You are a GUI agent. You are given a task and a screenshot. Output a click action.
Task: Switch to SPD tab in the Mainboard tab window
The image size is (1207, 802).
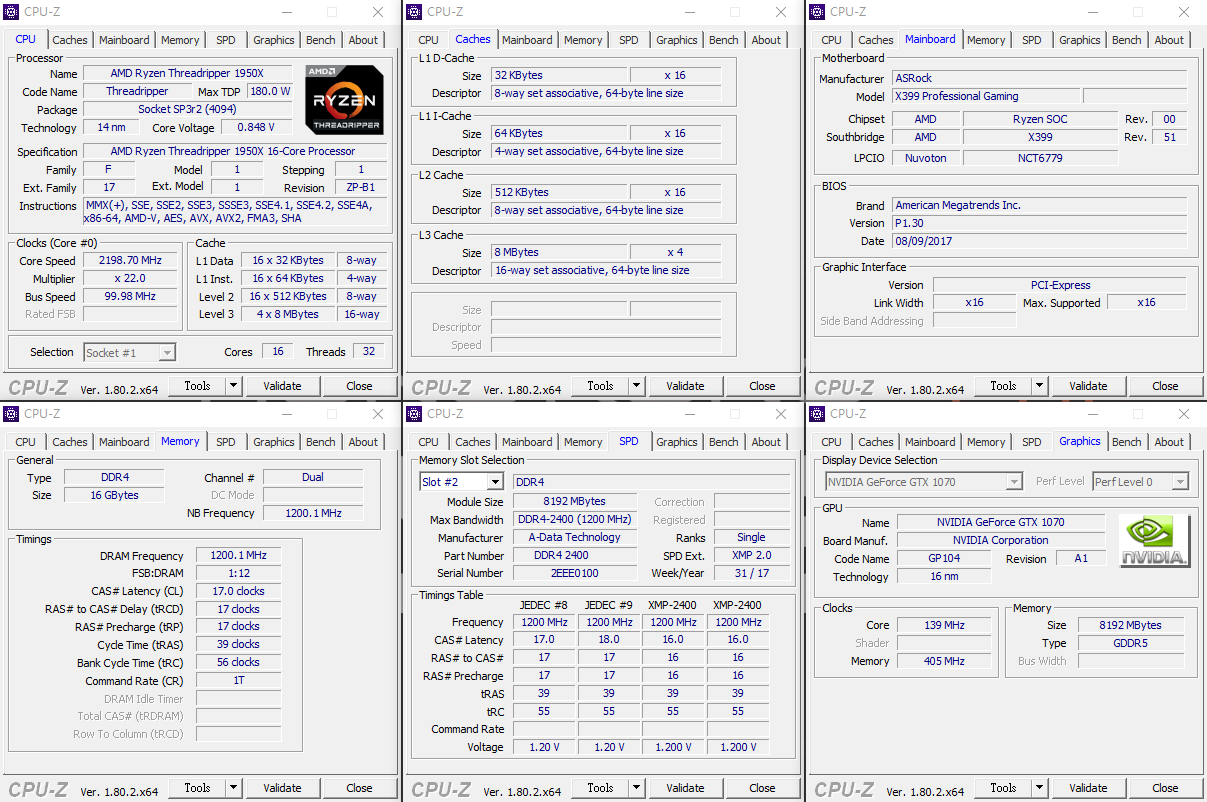1032,40
